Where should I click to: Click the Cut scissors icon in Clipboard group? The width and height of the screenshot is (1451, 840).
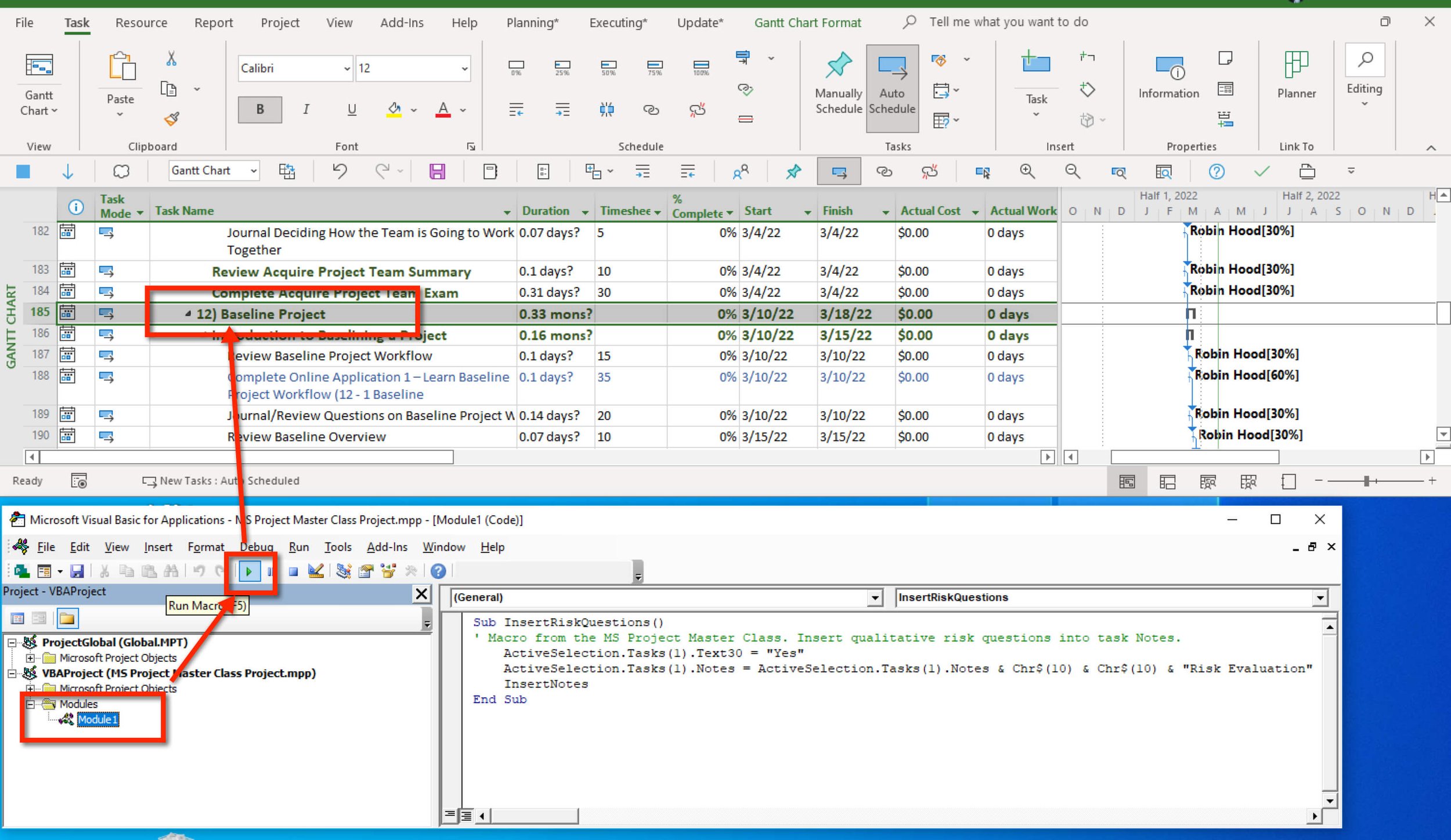click(171, 59)
